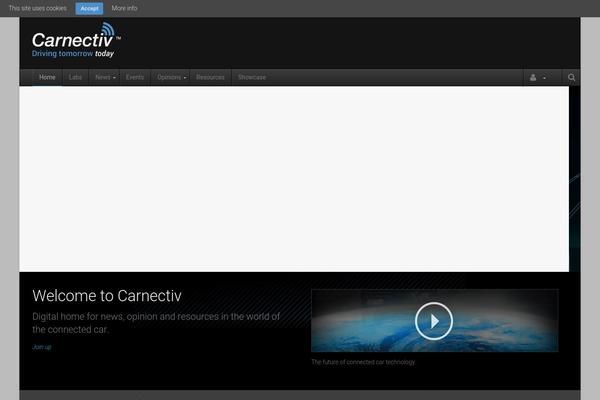Open the search magnifier icon
This screenshot has height=400, width=600.
[571, 77]
